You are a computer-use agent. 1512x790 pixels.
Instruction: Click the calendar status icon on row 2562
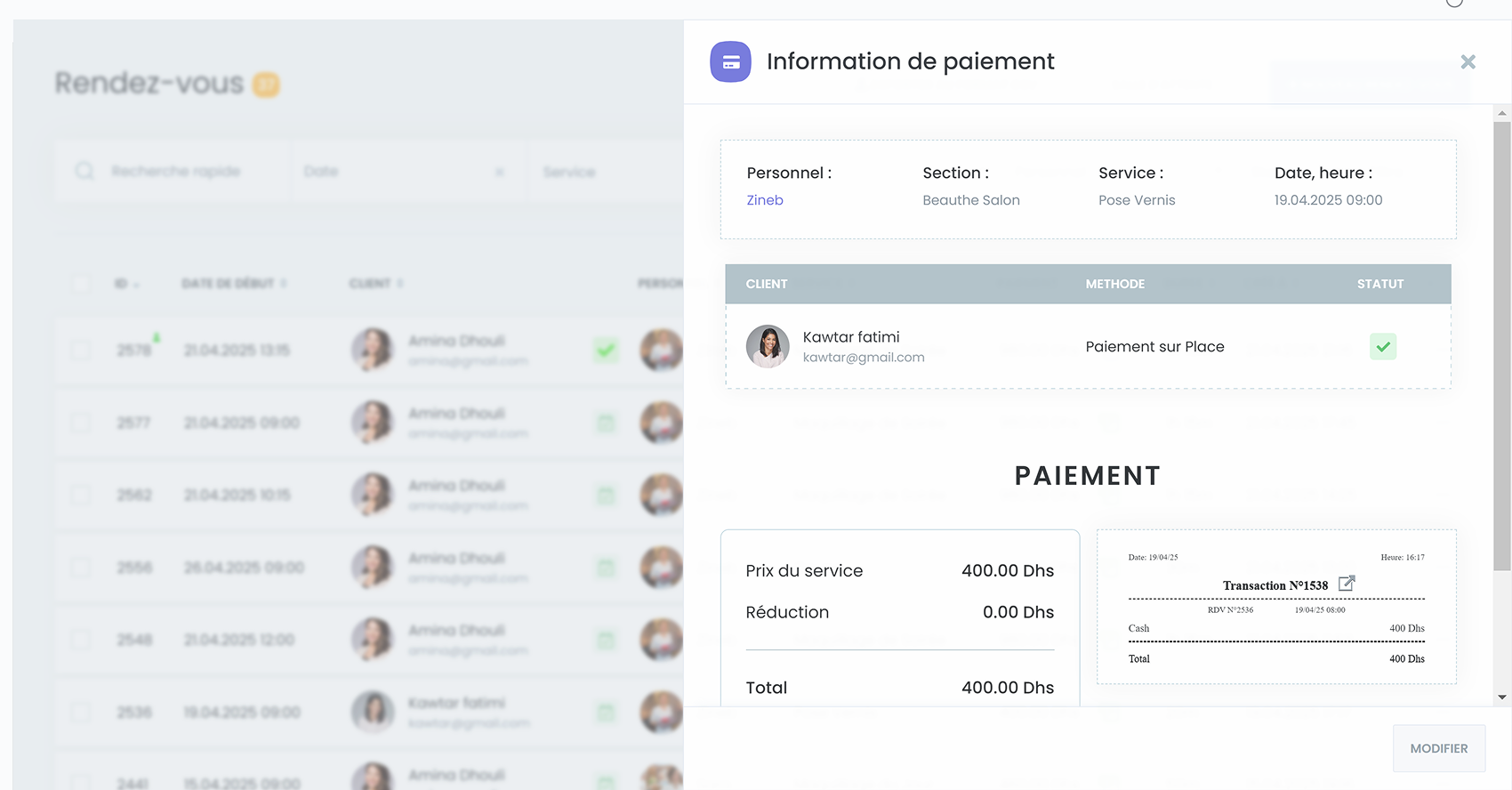[606, 496]
